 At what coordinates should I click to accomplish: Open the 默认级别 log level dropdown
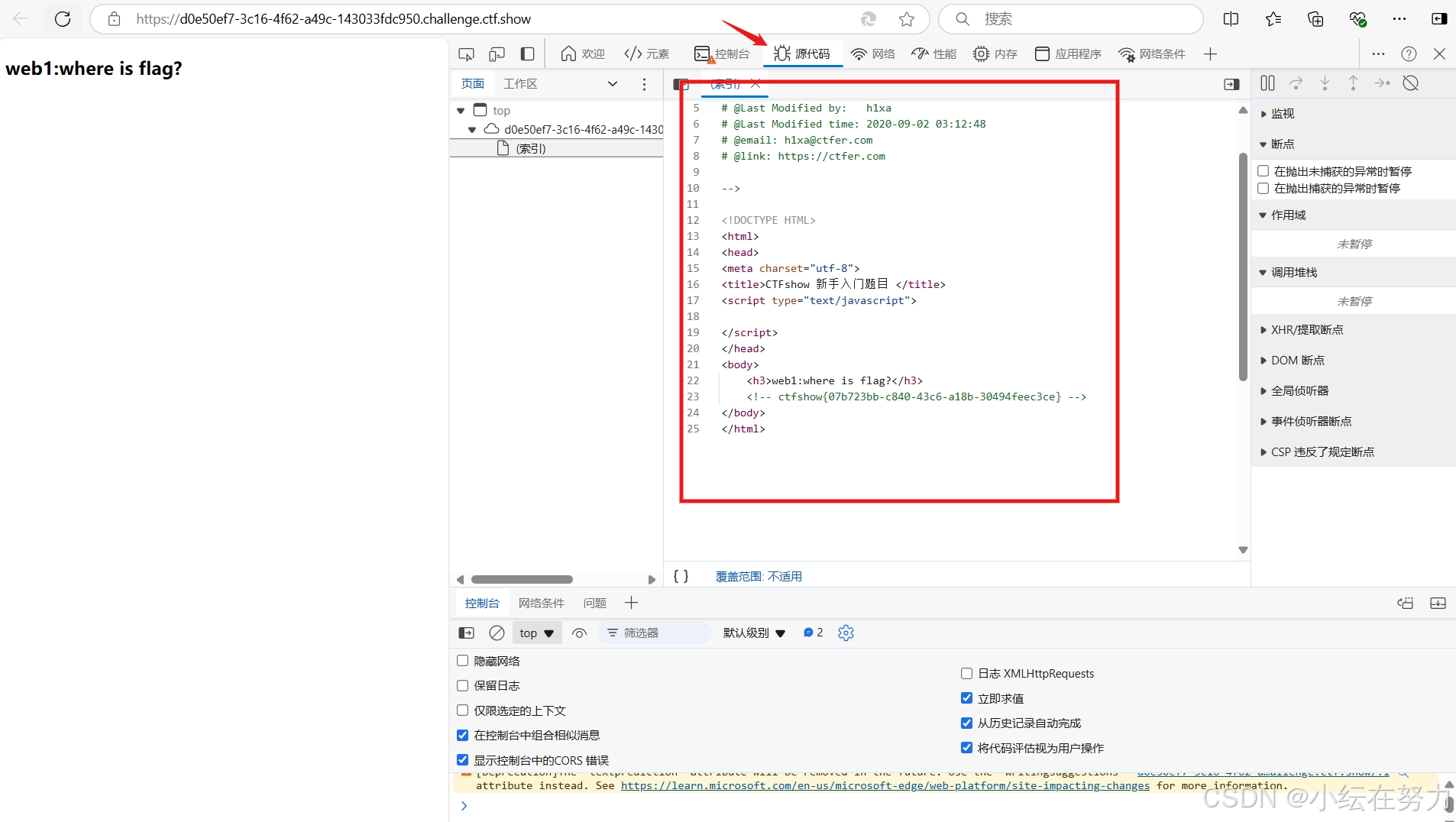(x=754, y=633)
